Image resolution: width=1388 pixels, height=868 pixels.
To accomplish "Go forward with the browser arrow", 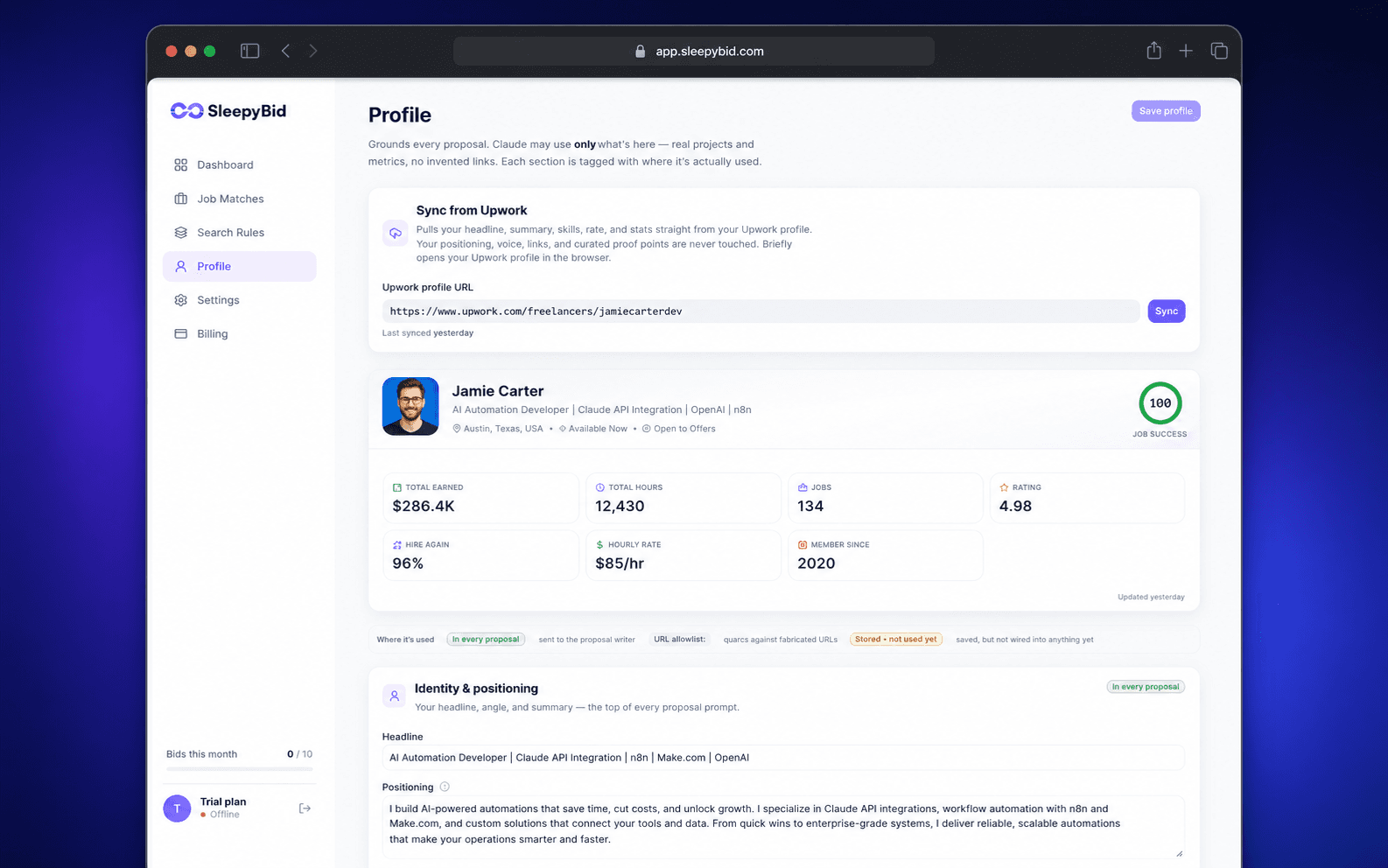I will (x=312, y=51).
